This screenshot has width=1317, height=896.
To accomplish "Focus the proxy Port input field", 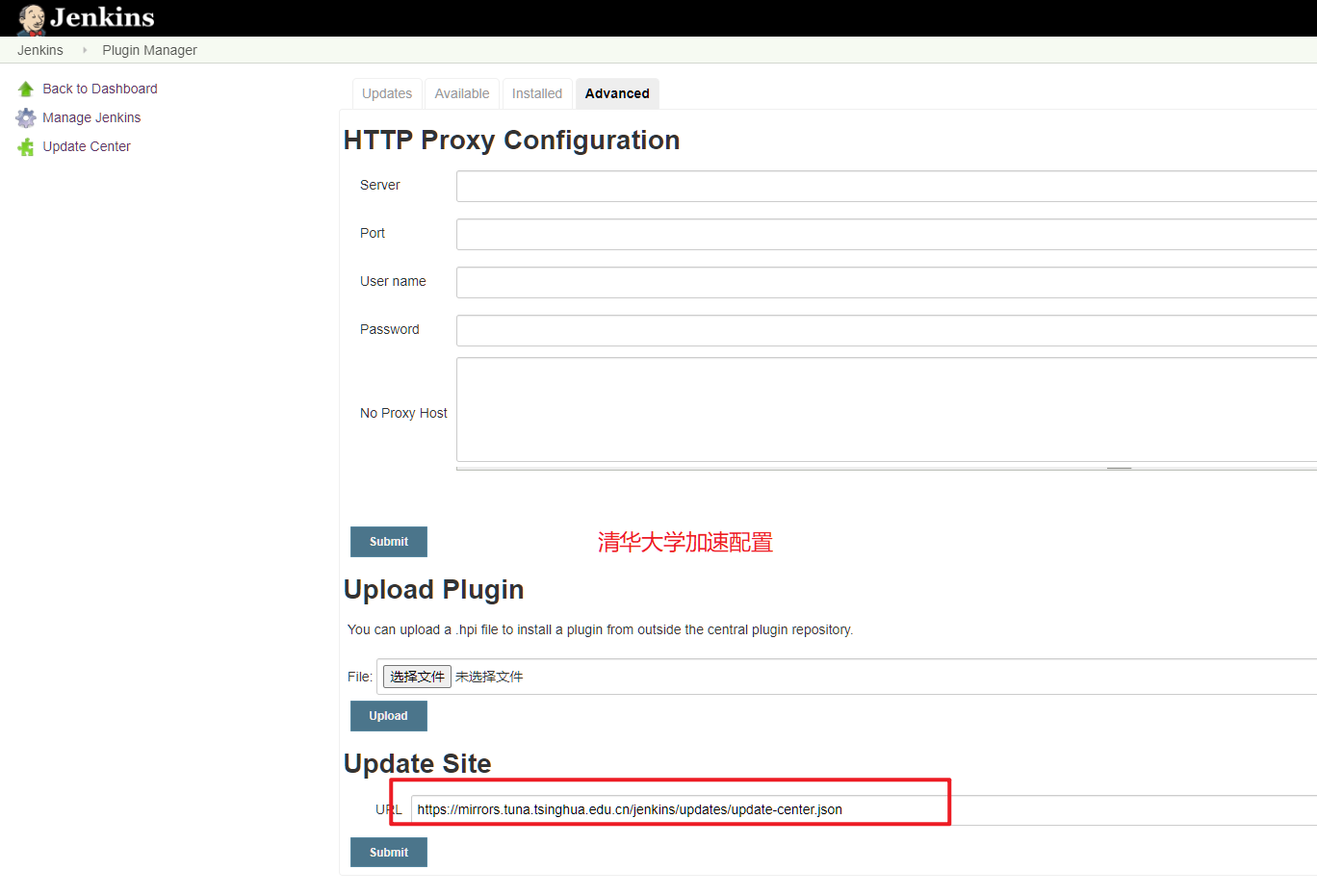I will coord(887,235).
